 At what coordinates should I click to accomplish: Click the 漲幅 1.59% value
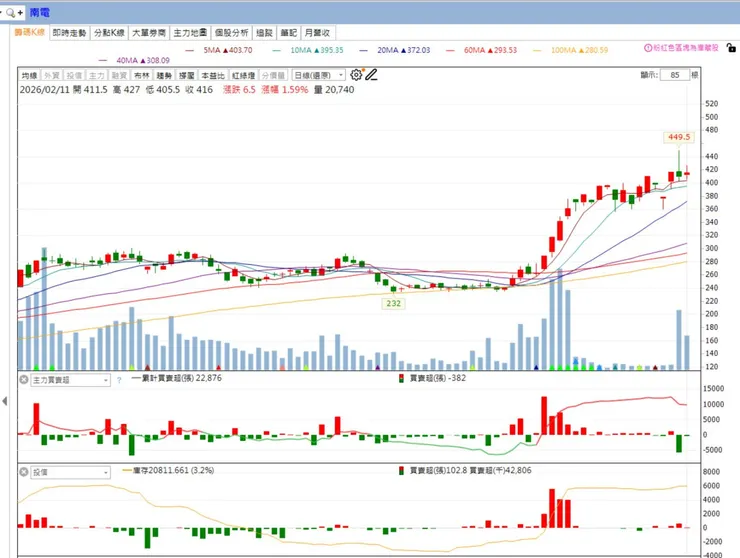coord(285,90)
